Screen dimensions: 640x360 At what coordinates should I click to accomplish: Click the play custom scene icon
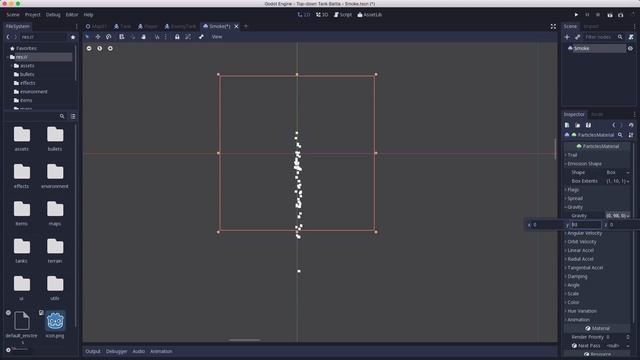620,15
